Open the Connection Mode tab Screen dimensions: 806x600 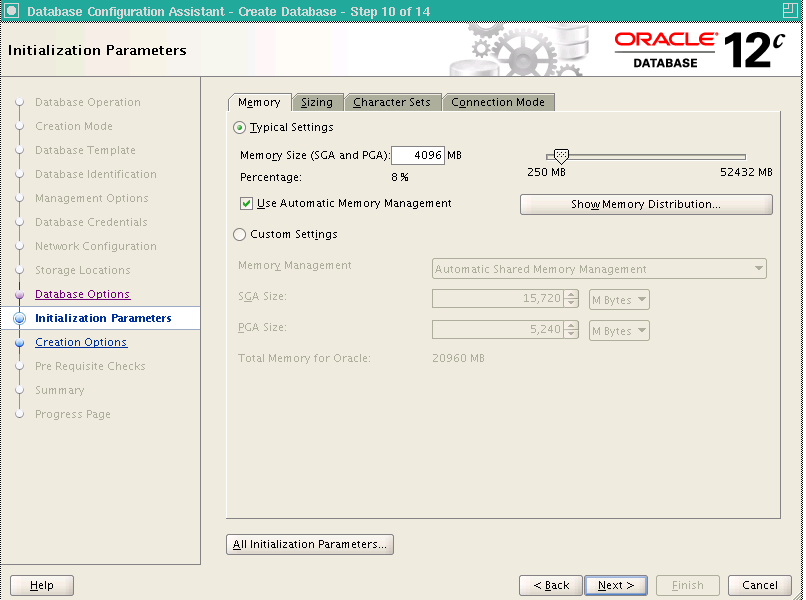click(498, 102)
